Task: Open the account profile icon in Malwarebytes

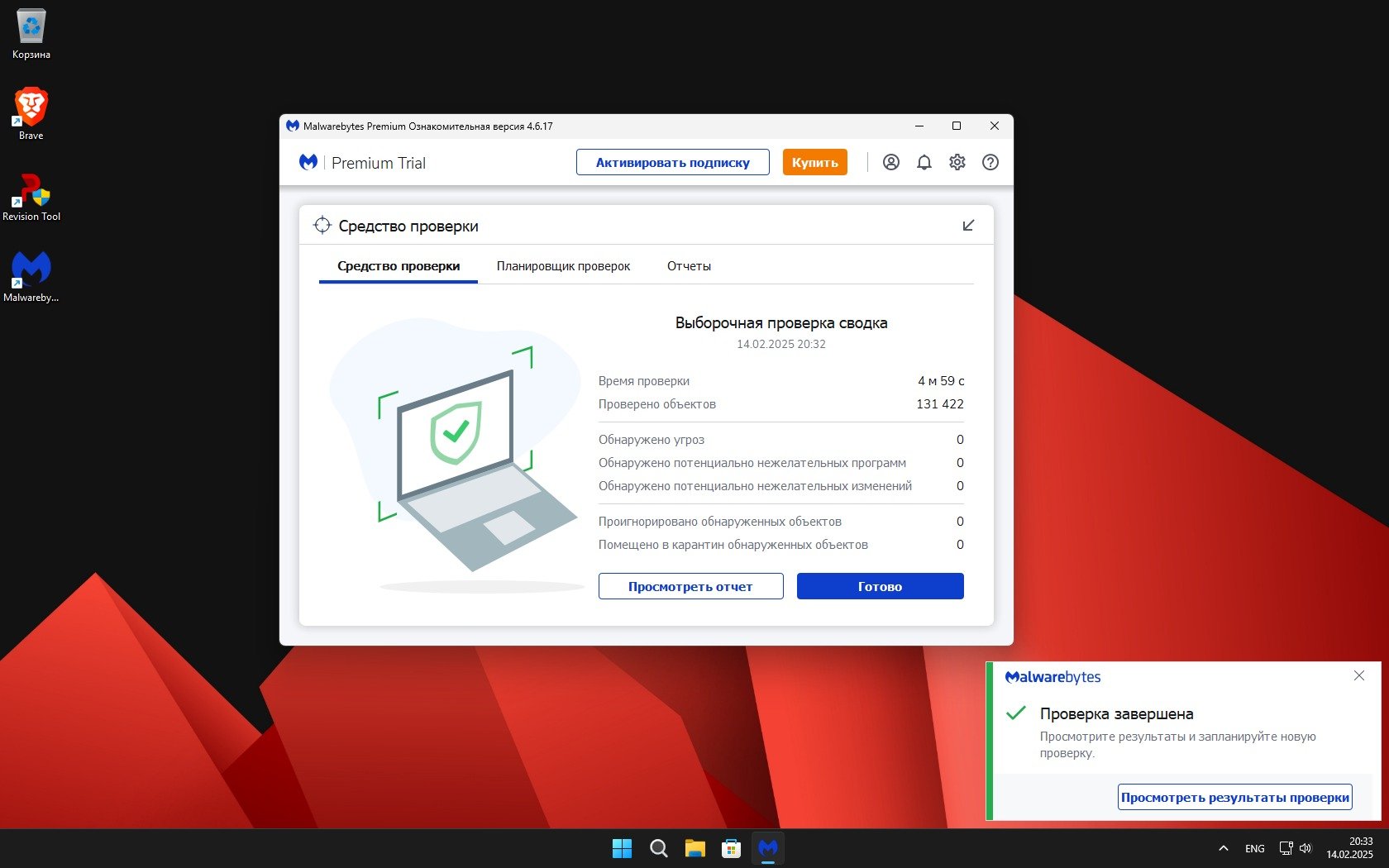Action: point(891,163)
